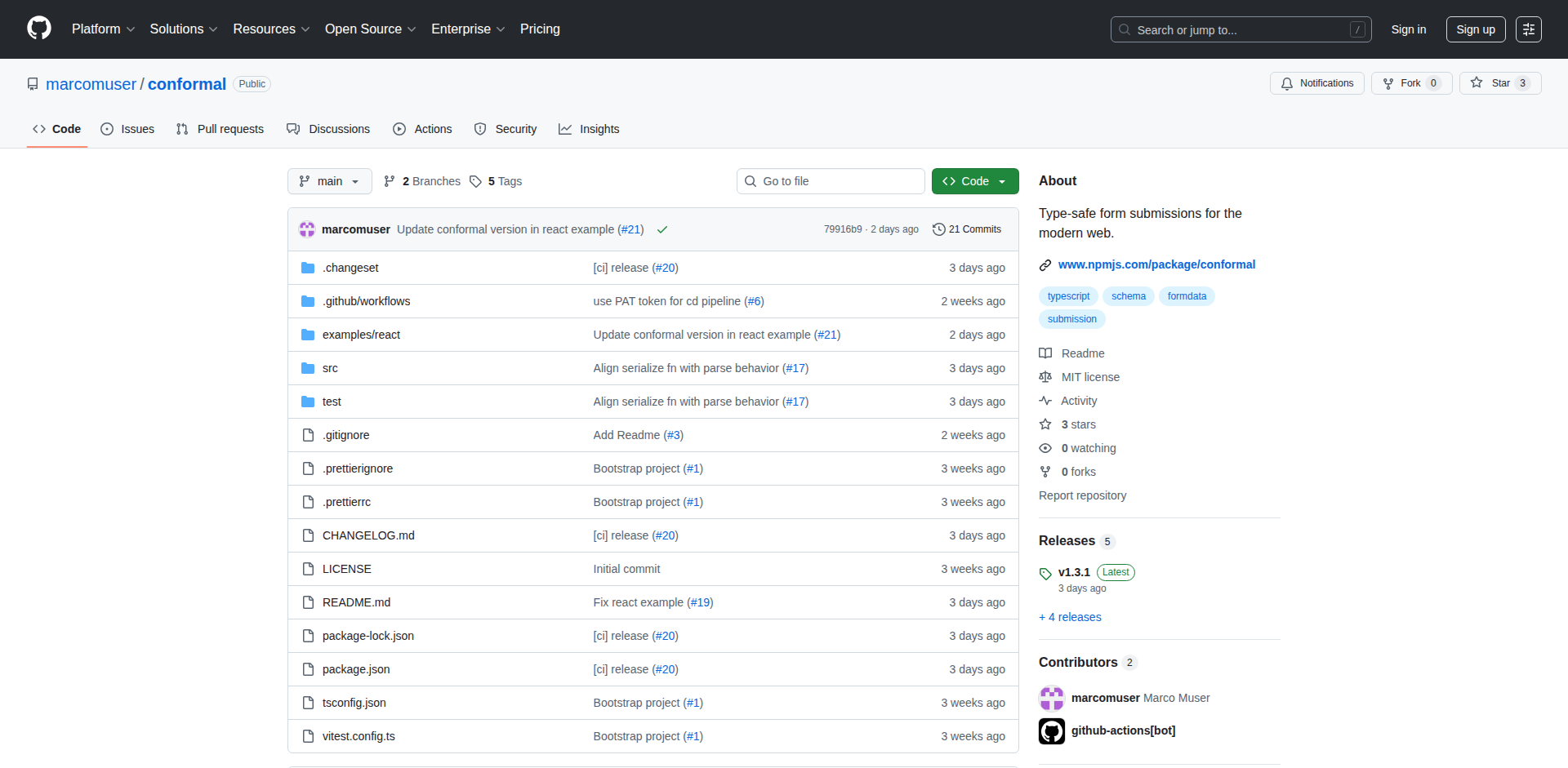Click the tag icon beside v1.3.1
Image resolution: width=1568 pixels, height=768 pixels.
(1045, 573)
